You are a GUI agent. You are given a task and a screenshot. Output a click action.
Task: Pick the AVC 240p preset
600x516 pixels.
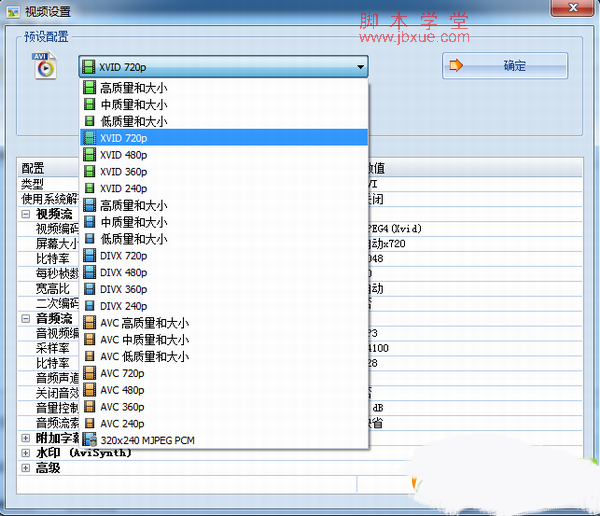tap(224, 424)
